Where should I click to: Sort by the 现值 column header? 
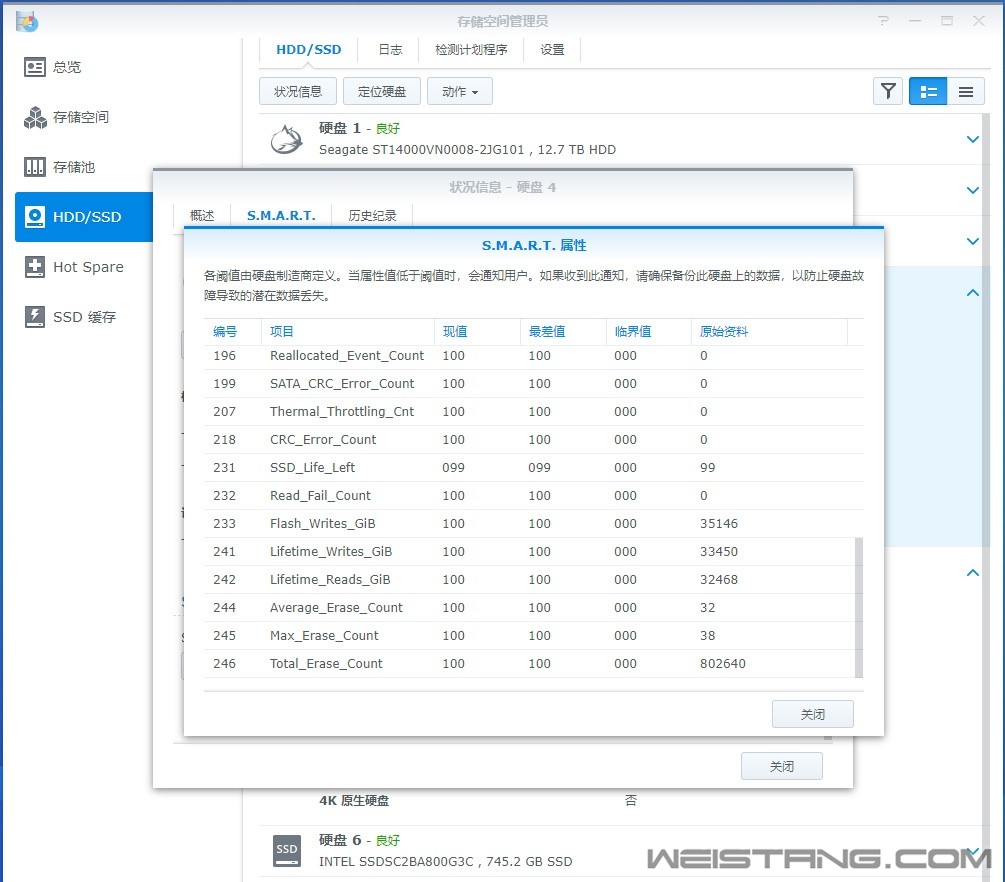click(477, 331)
